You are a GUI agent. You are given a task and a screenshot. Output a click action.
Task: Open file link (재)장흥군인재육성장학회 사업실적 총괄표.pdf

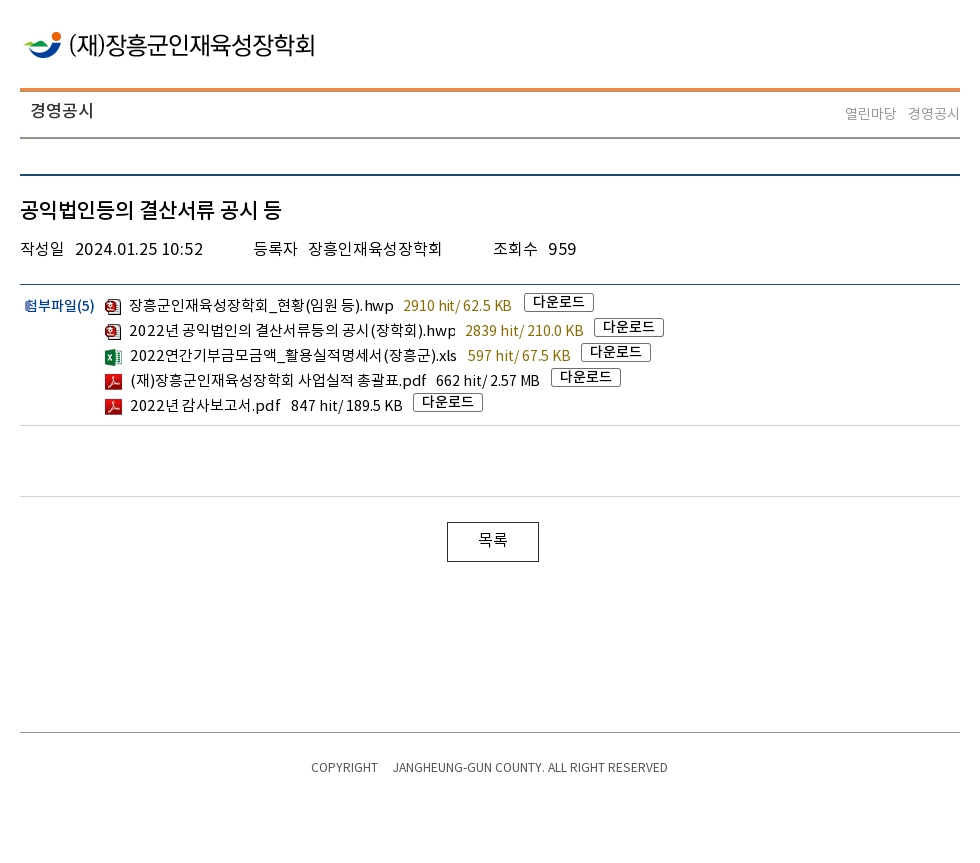[x=278, y=381]
